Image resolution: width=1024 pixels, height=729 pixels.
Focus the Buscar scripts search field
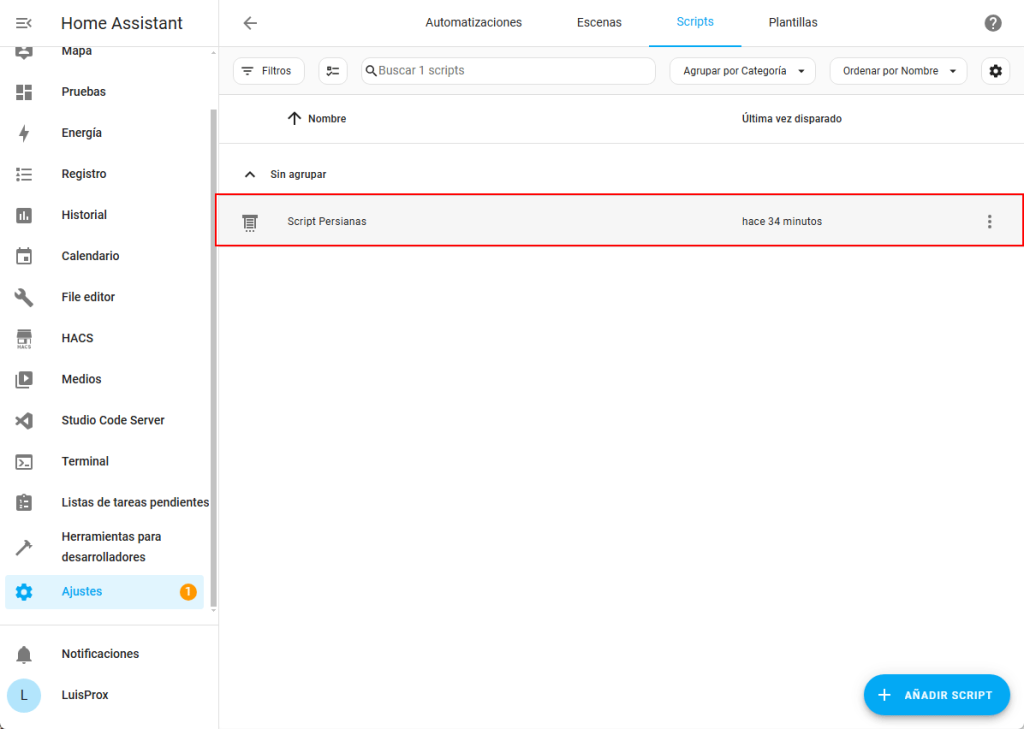(x=510, y=71)
